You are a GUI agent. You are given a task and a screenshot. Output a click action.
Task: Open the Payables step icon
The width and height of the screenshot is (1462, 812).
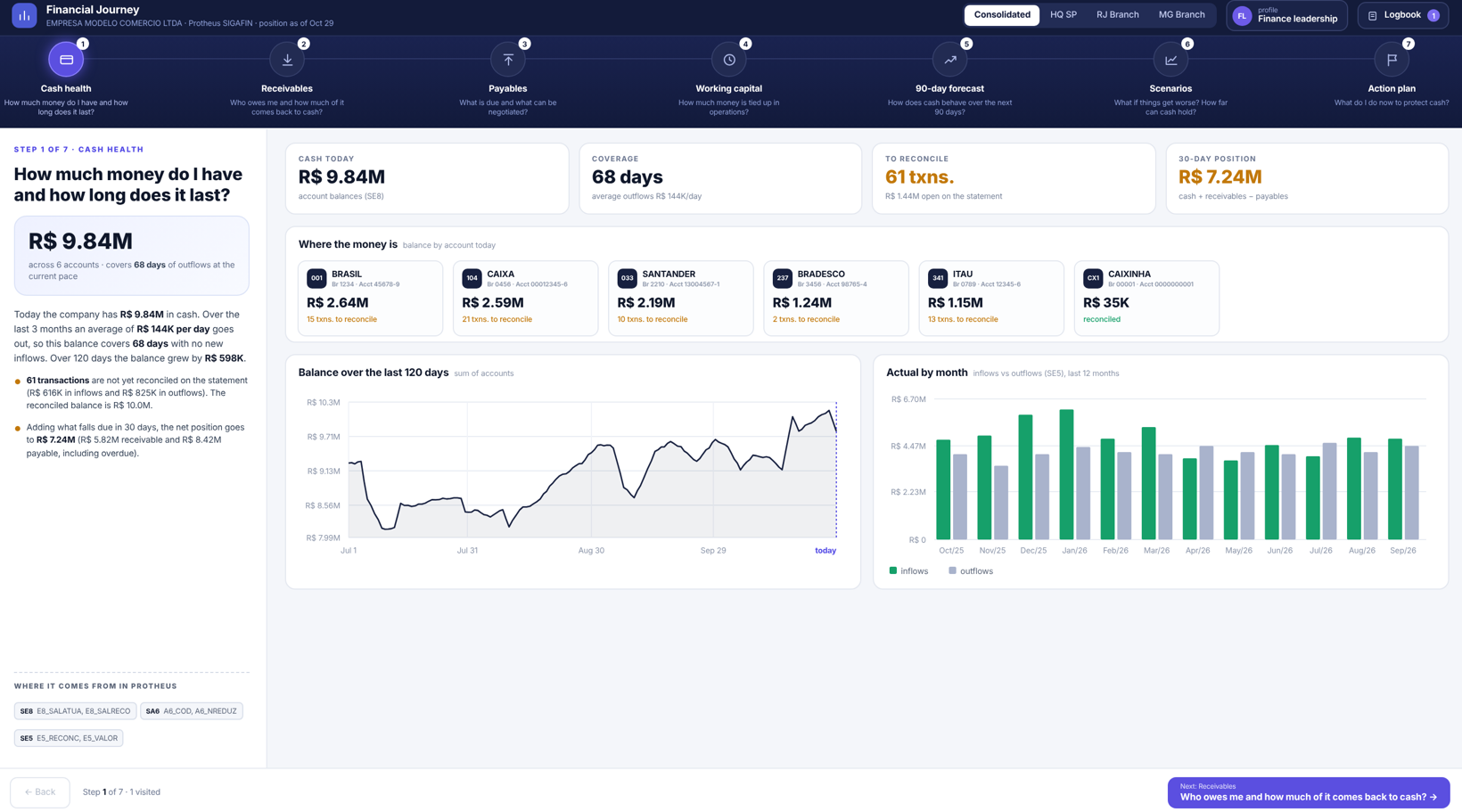click(508, 60)
